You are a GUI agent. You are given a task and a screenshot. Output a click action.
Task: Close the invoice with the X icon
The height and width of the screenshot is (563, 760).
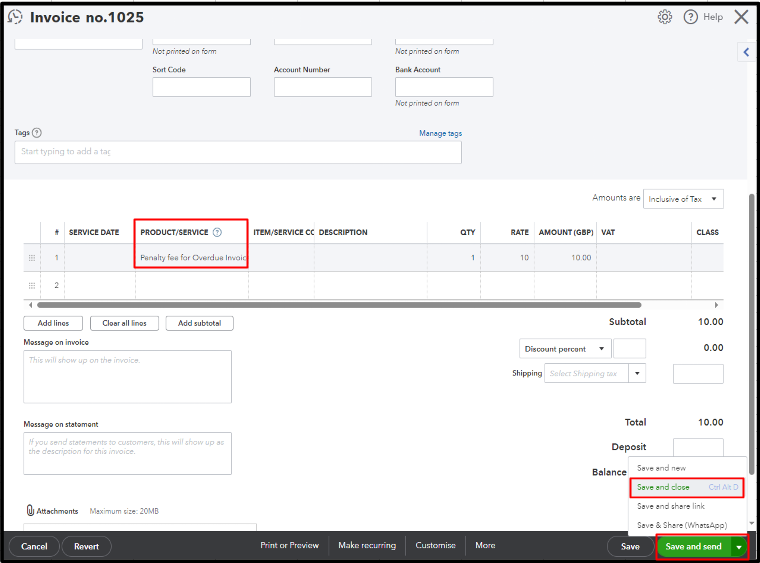[741, 17]
